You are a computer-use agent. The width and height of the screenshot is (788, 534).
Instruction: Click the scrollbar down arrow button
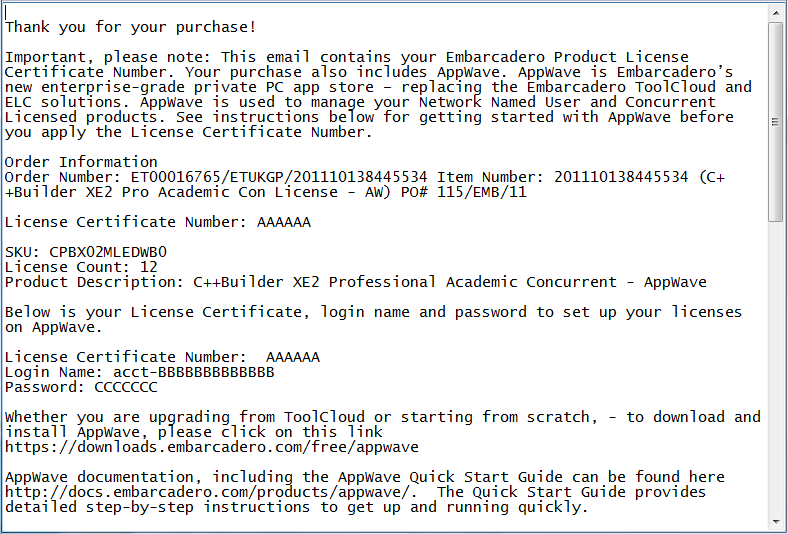775,522
